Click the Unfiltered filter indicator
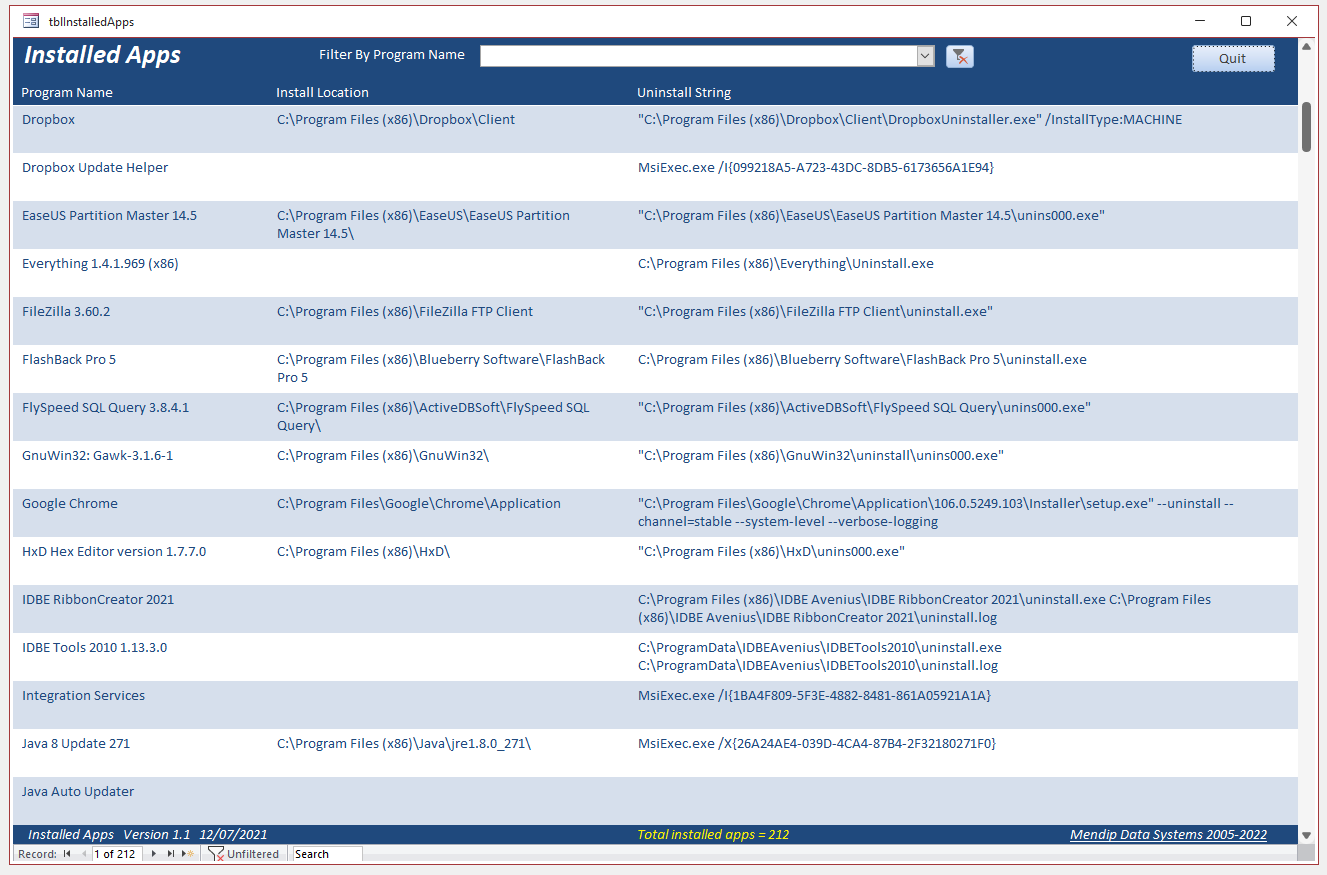1327x875 pixels. point(243,854)
